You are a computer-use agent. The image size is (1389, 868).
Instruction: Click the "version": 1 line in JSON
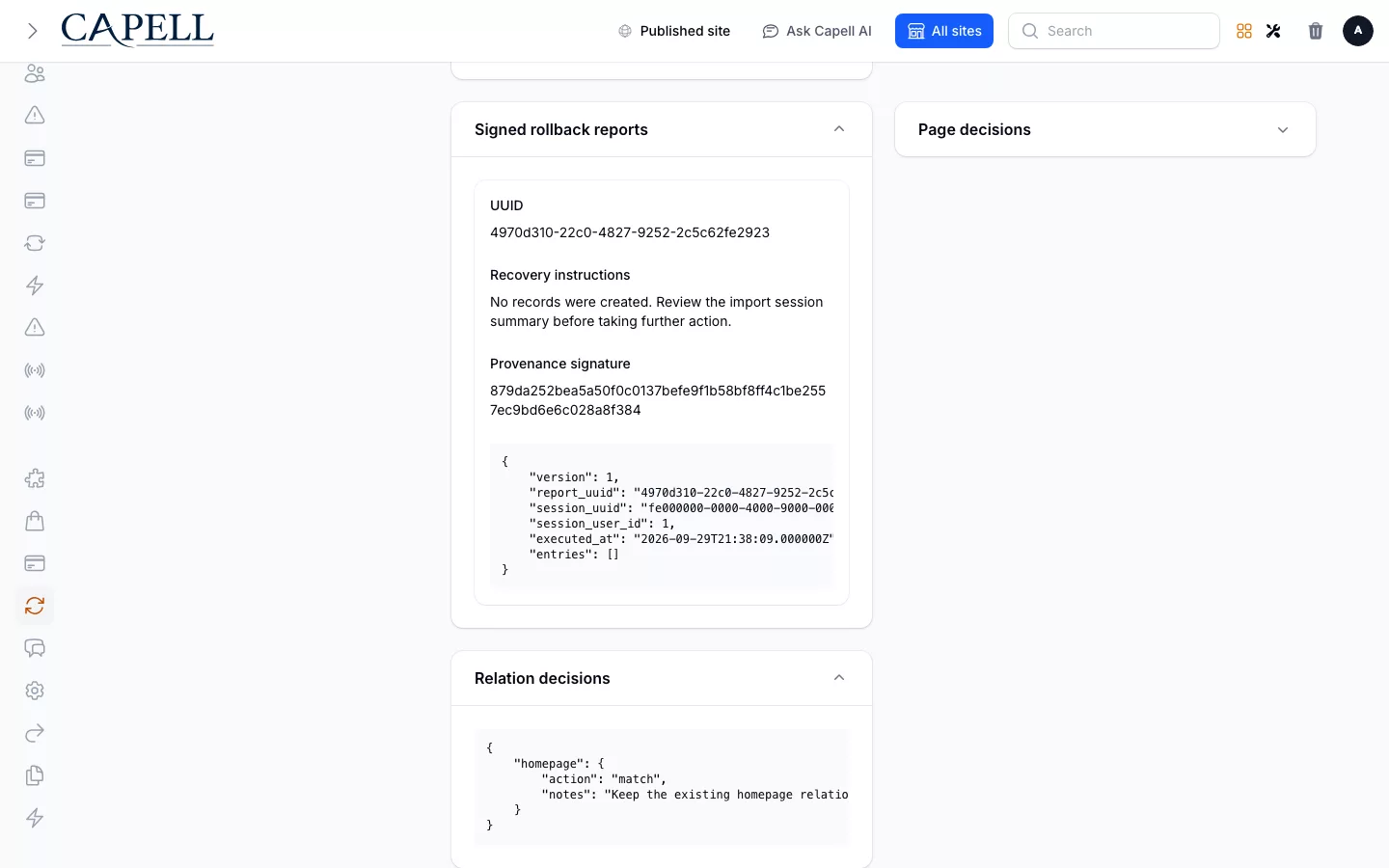click(x=574, y=477)
